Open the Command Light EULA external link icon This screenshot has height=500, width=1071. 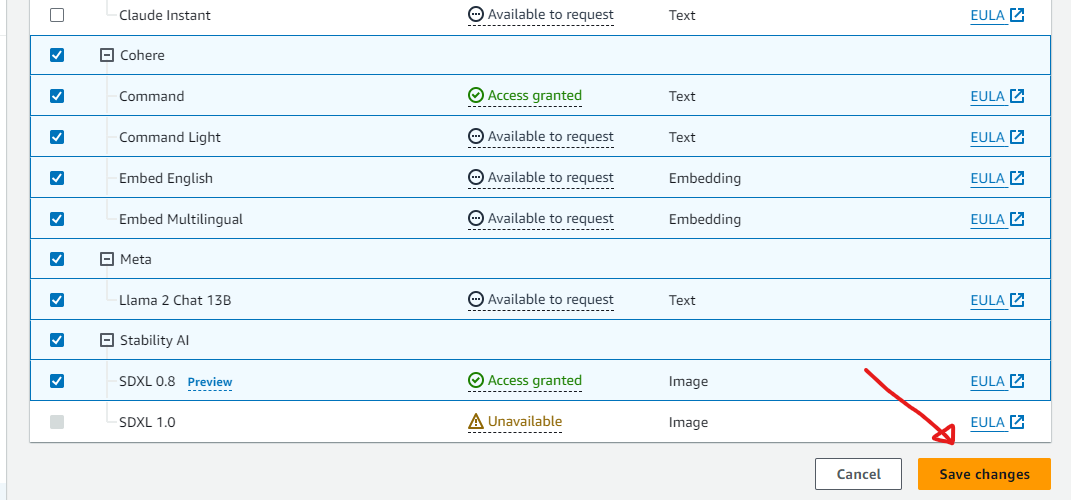pyautogui.click(x=1017, y=137)
